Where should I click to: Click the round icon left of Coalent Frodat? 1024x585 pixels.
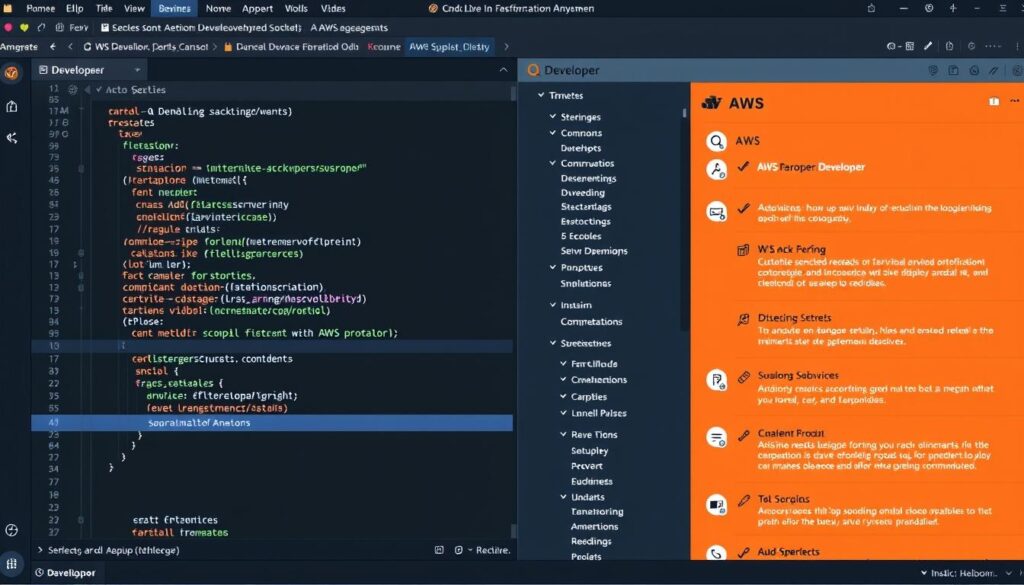coord(716,437)
